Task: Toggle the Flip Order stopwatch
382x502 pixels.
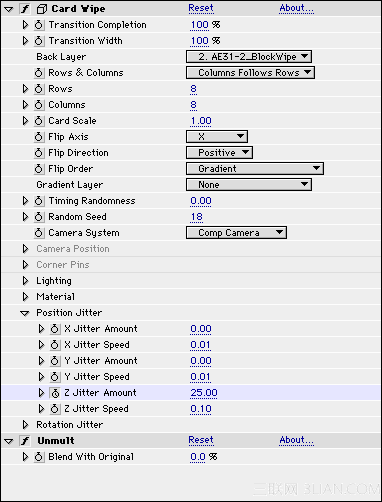Action: (x=39, y=169)
